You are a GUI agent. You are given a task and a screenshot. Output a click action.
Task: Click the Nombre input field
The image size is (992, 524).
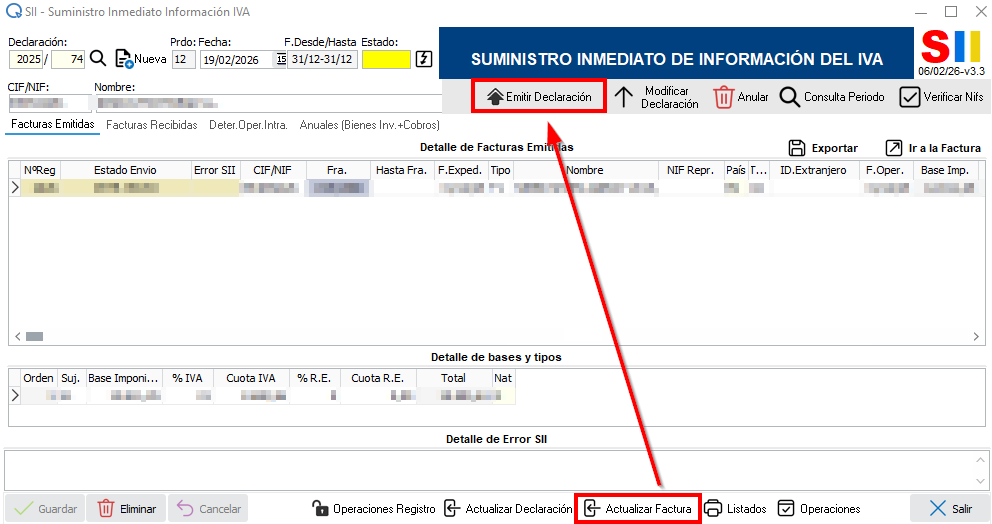pyautogui.click(x=268, y=103)
